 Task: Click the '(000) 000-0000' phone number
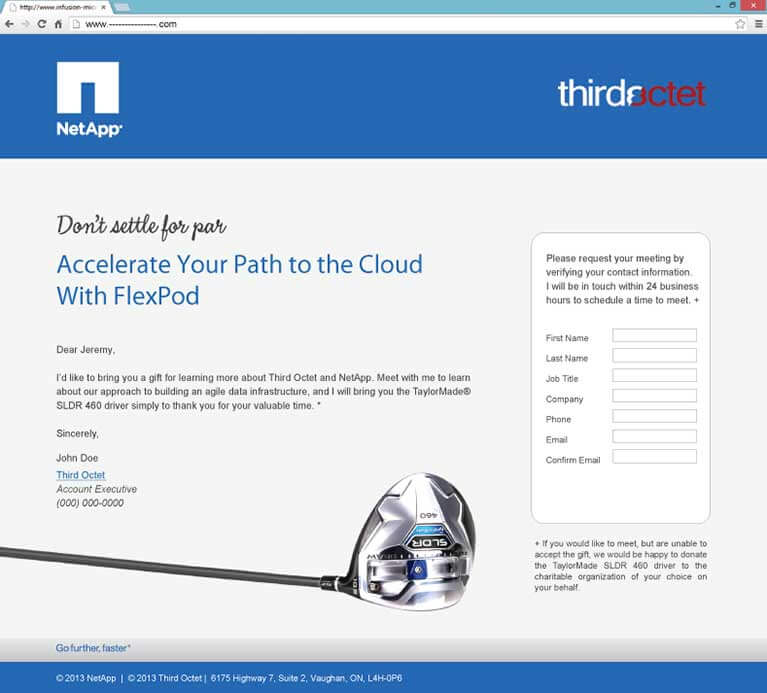pyautogui.click(x=90, y=503)
